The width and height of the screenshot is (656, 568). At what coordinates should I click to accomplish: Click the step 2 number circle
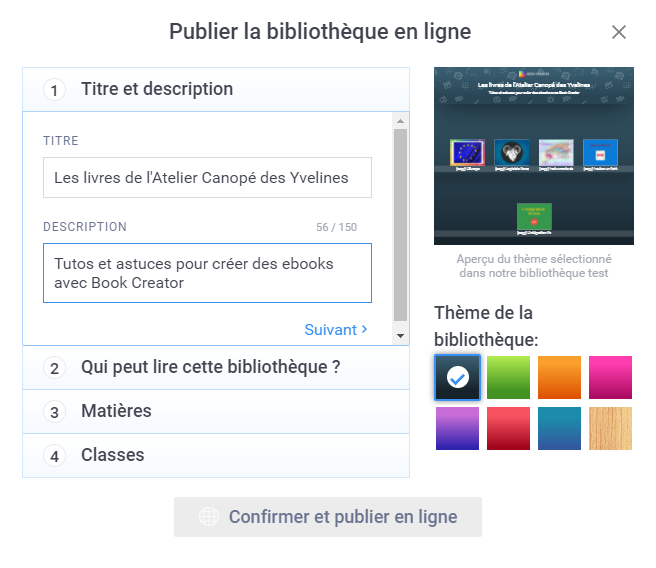54,368
